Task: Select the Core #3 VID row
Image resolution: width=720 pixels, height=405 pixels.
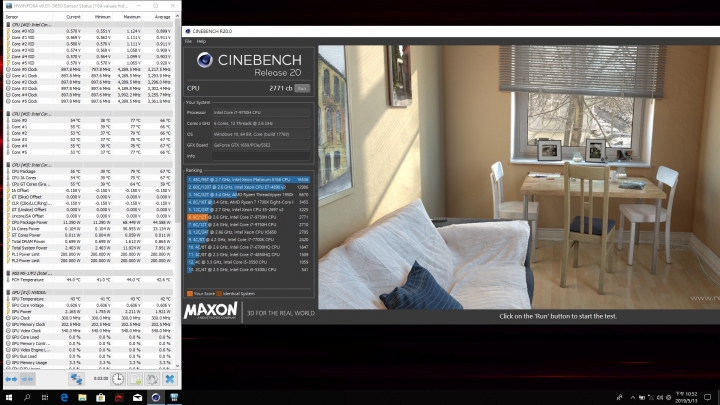Action: pos(89,50)
